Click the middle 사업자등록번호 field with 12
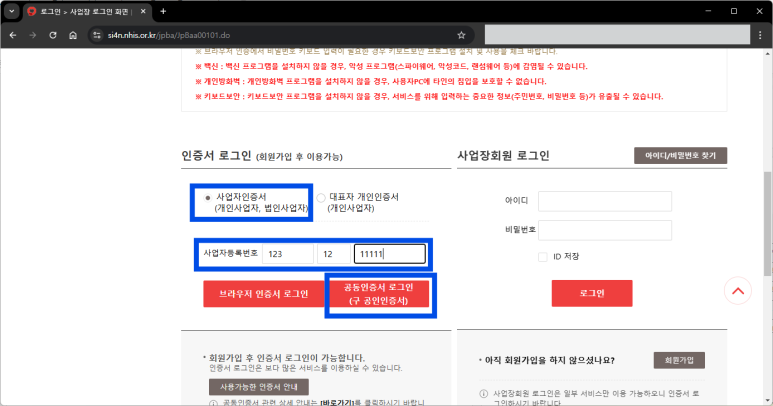 point(334,254)
